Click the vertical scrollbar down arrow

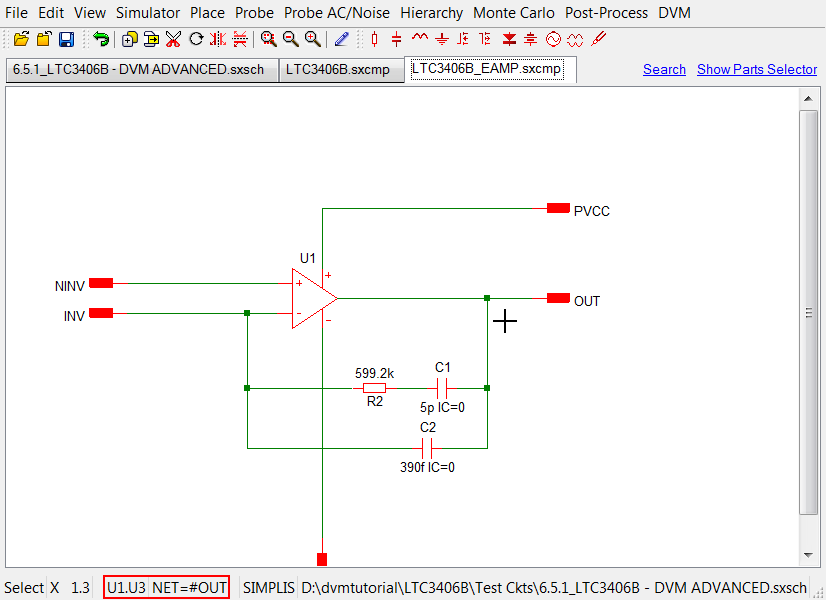point(808,555)
